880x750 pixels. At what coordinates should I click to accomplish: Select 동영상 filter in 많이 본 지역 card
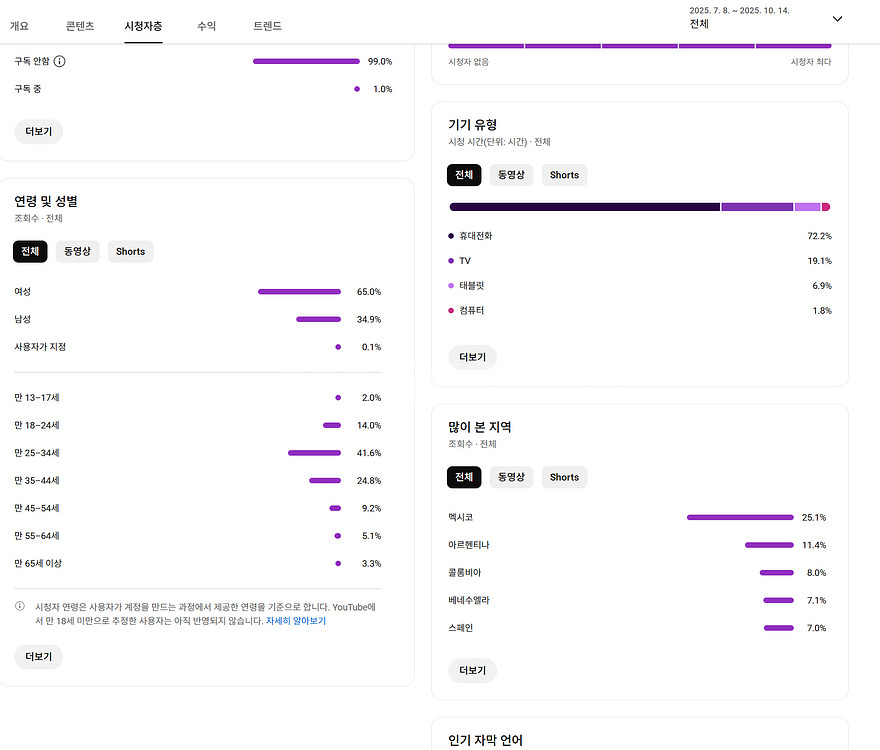pos(511,477)
